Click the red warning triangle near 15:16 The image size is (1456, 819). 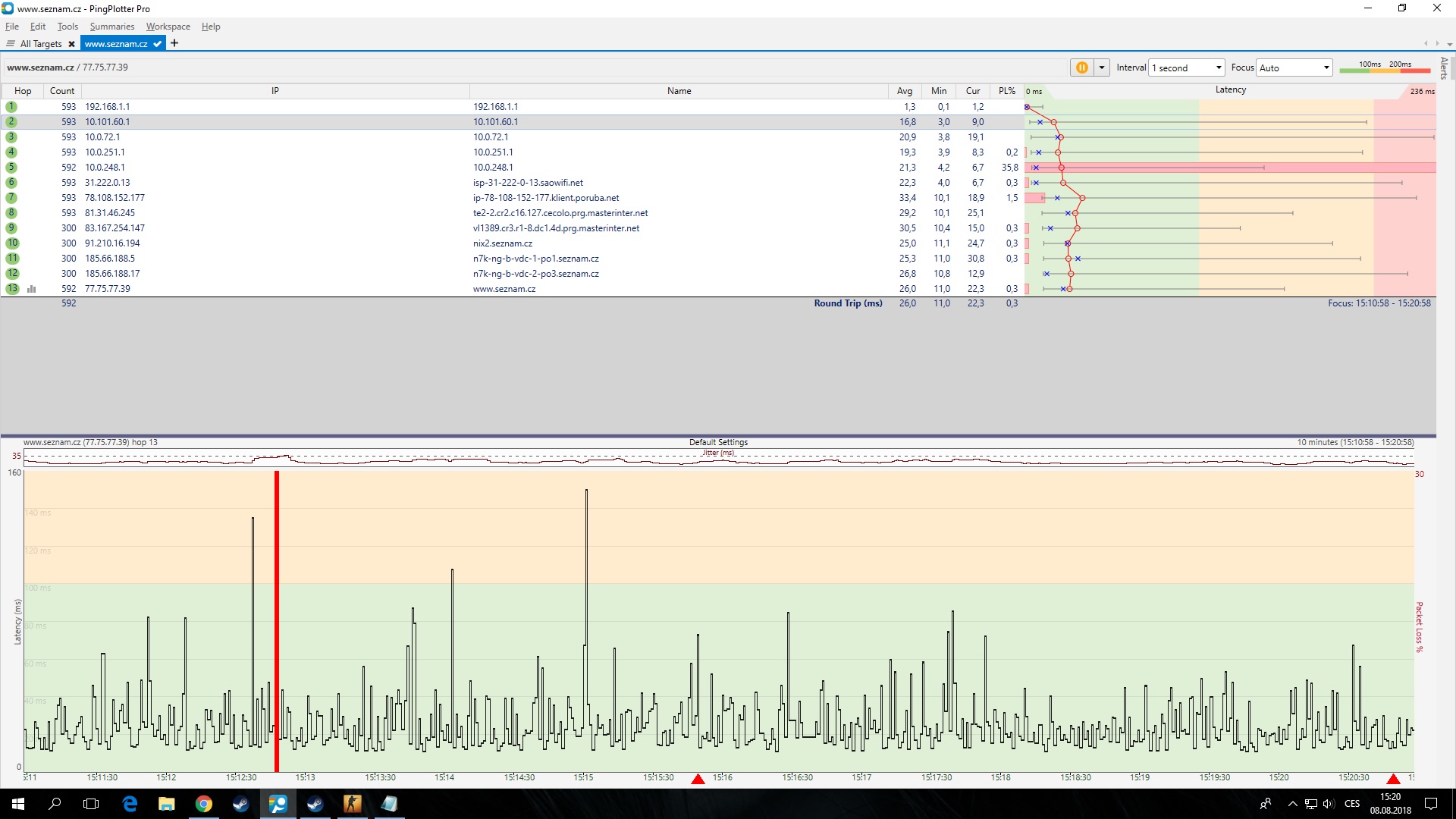click(x=698, y=779)
